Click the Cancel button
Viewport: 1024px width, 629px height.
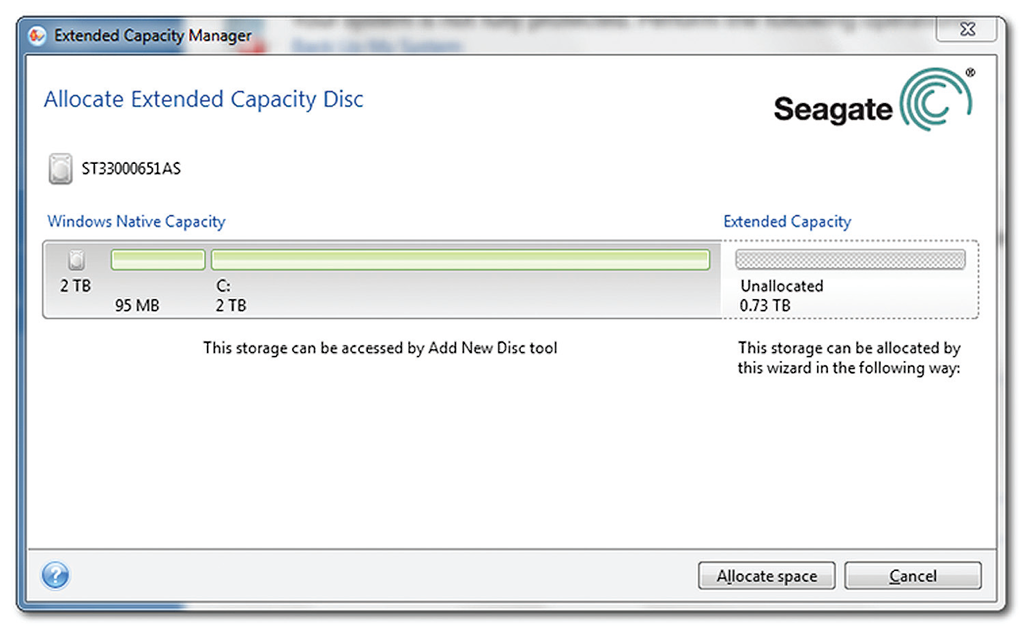pos(912,575)
